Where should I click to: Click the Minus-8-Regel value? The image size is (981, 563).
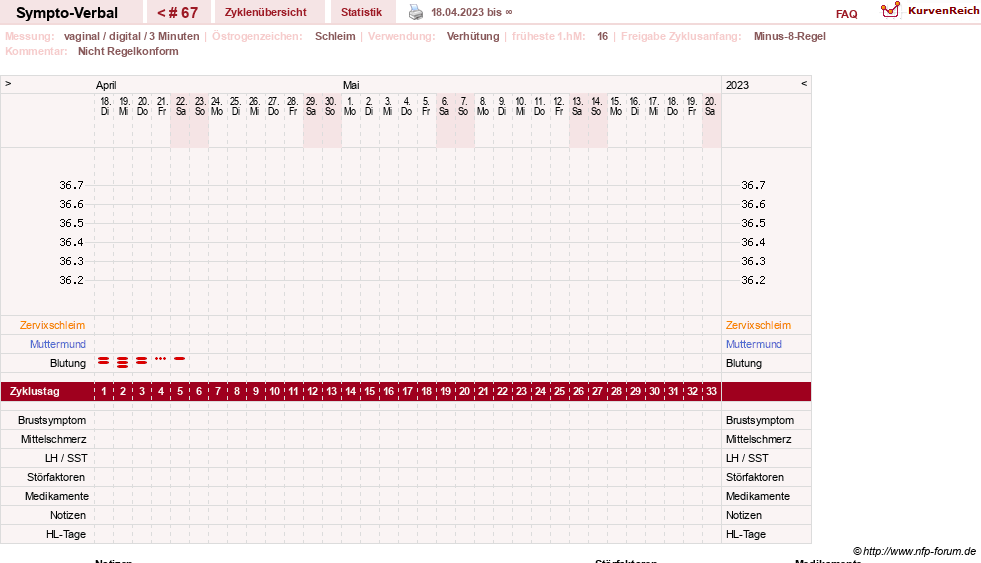point(790,36)
